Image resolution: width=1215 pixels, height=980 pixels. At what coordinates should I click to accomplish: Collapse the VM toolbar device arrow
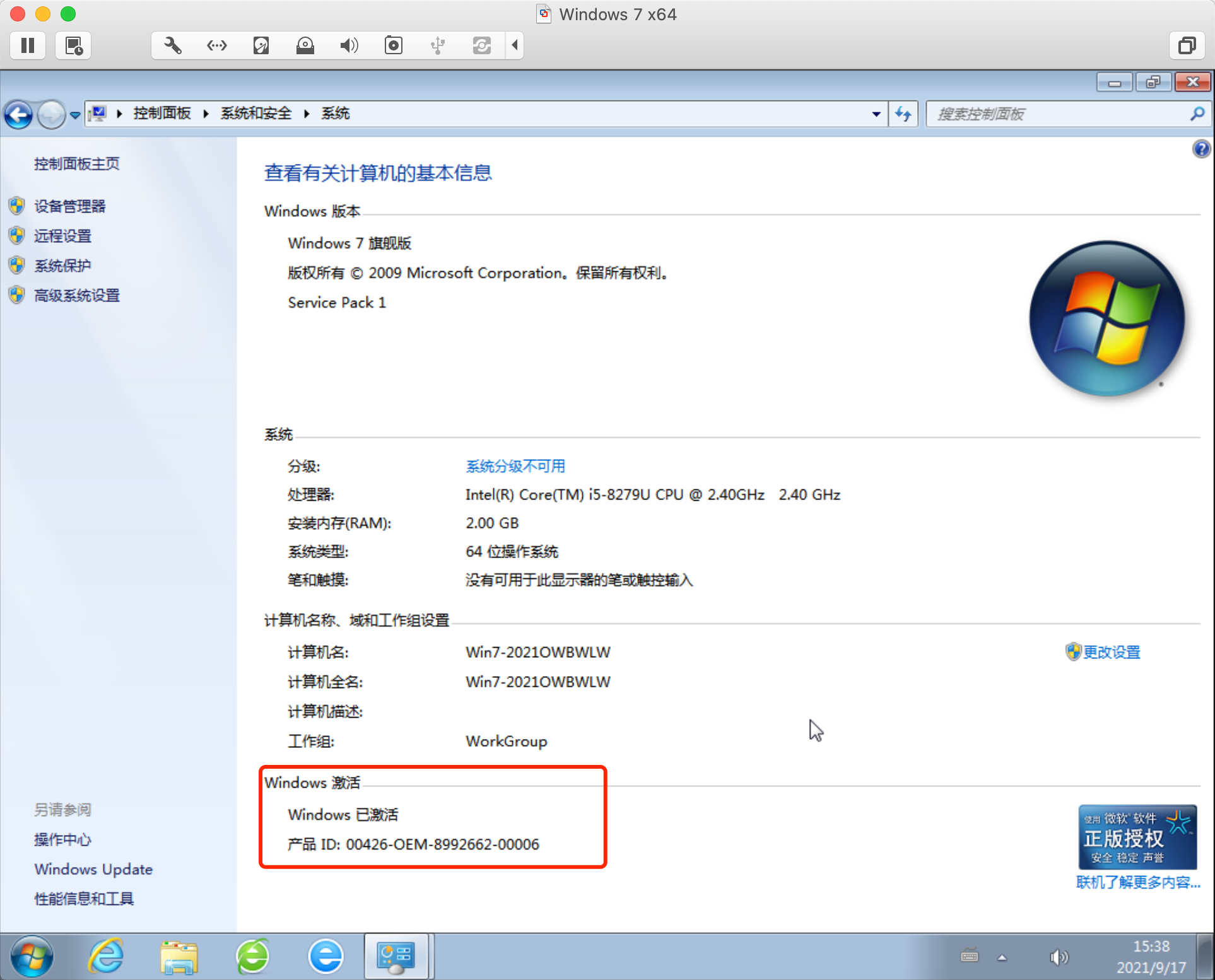pyautogui.click(x=515, y=45)
